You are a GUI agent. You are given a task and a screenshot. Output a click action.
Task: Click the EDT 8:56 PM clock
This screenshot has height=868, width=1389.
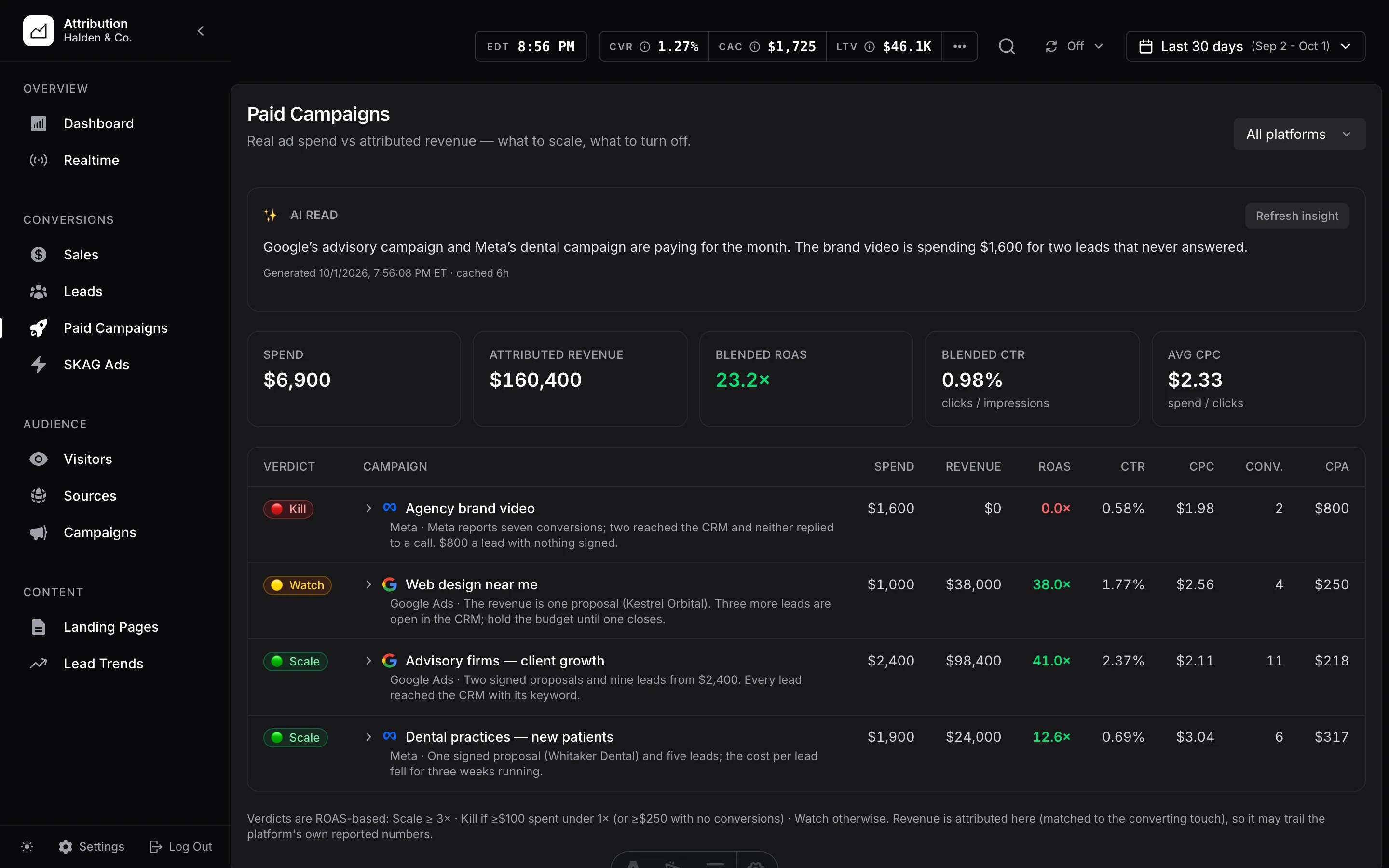[531, 46]
